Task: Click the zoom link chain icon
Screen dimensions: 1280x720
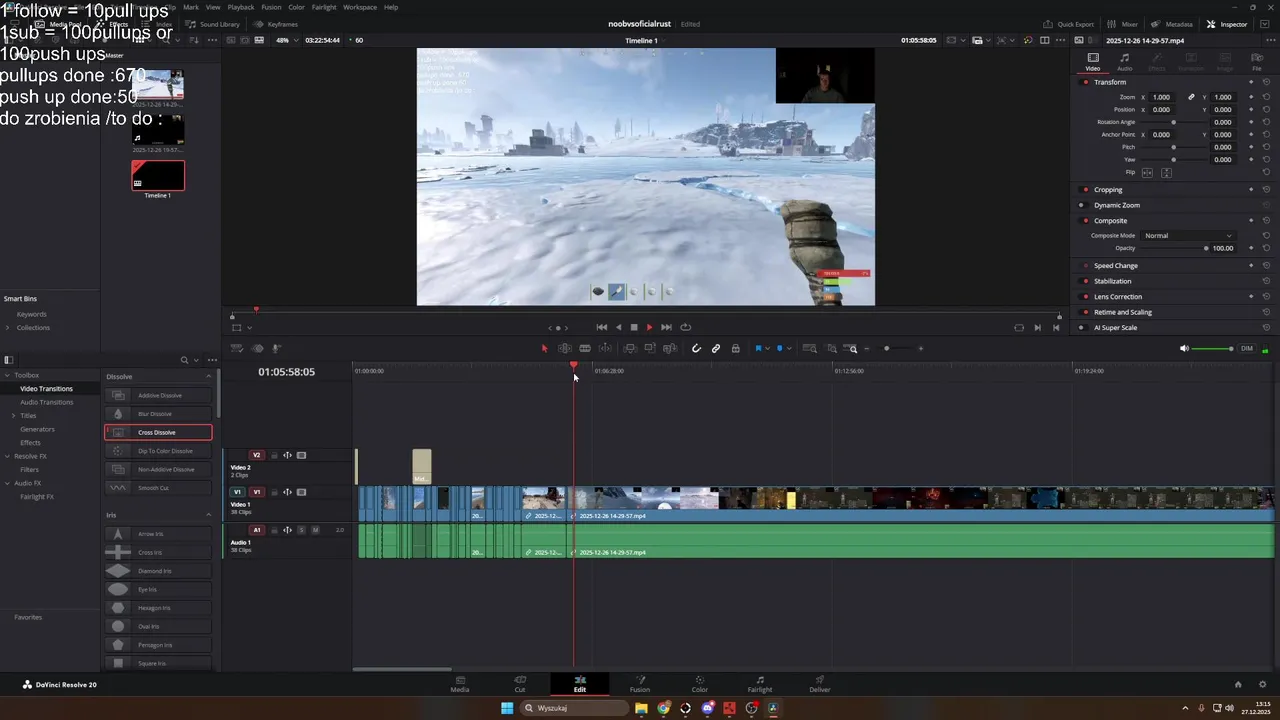Action: [1191, 97]
